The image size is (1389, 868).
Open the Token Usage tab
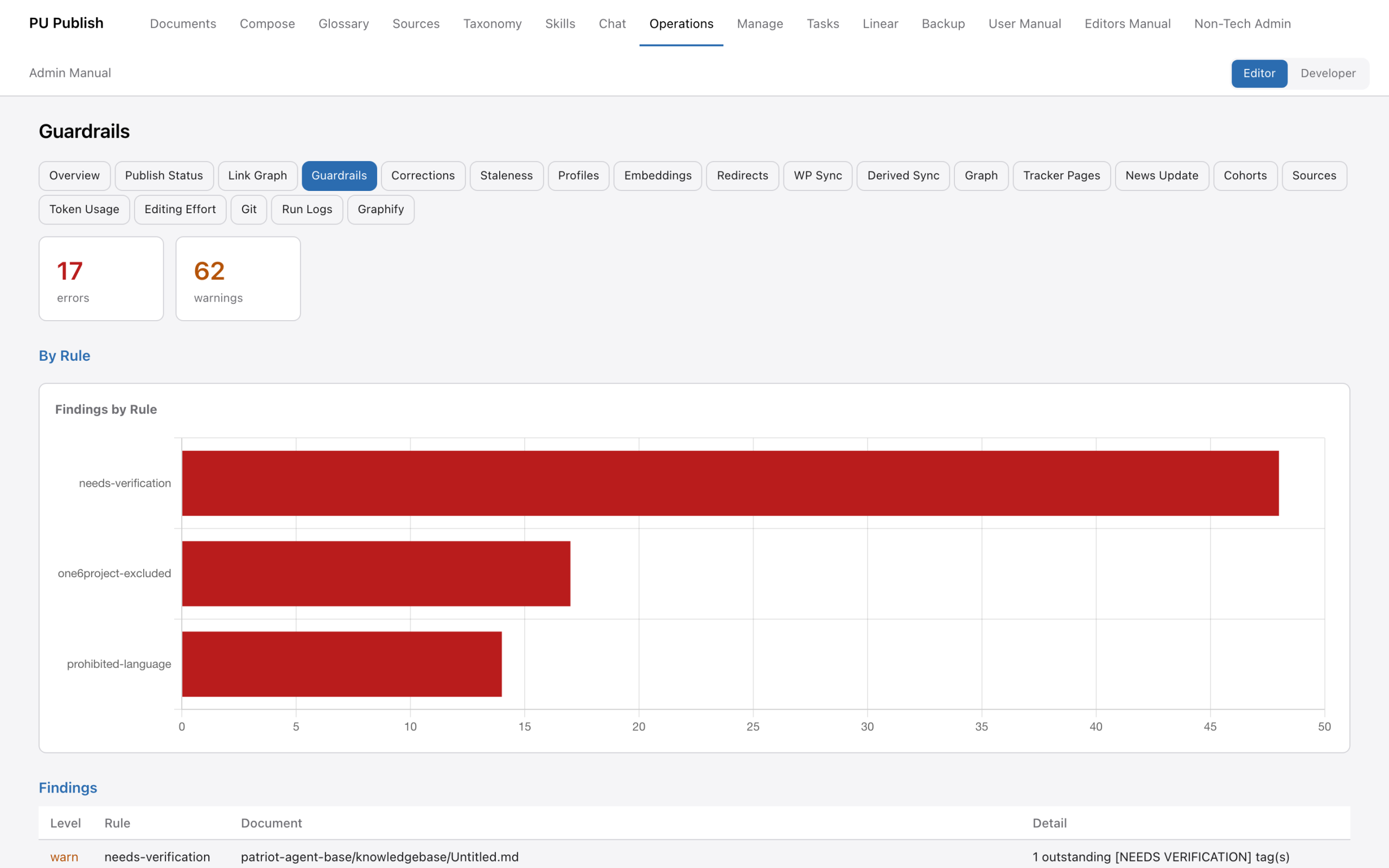point(85,209)
